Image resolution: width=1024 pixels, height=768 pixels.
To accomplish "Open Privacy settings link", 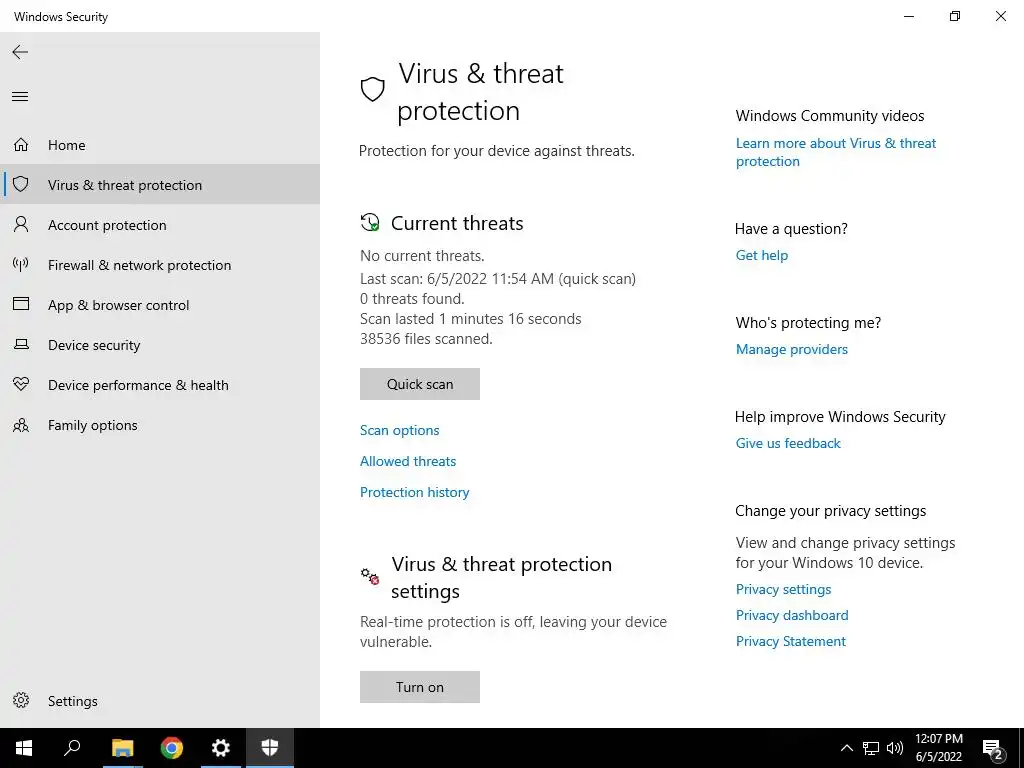I will click(784, 589).
